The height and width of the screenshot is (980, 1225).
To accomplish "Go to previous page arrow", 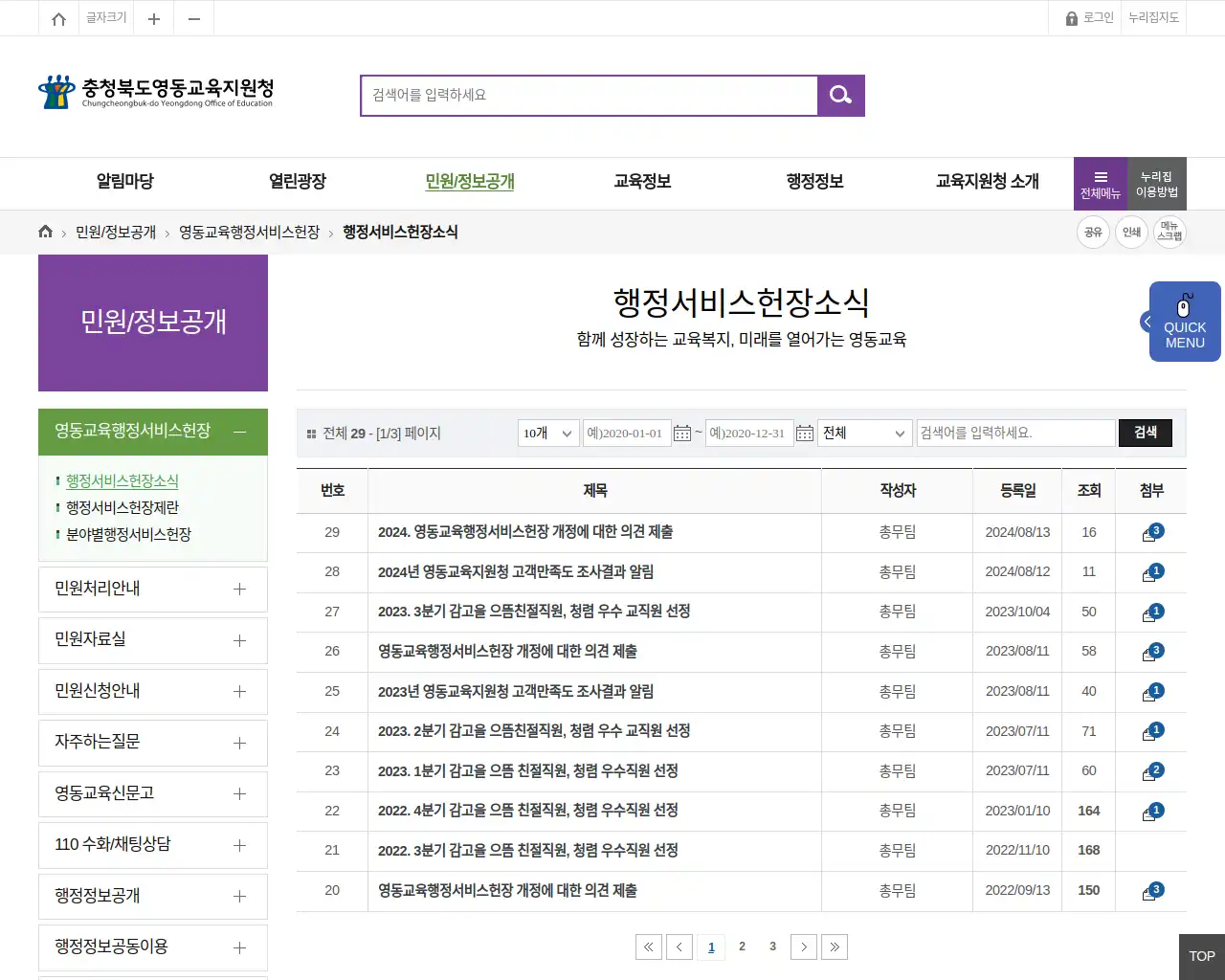I will click(x=679, y=947).
